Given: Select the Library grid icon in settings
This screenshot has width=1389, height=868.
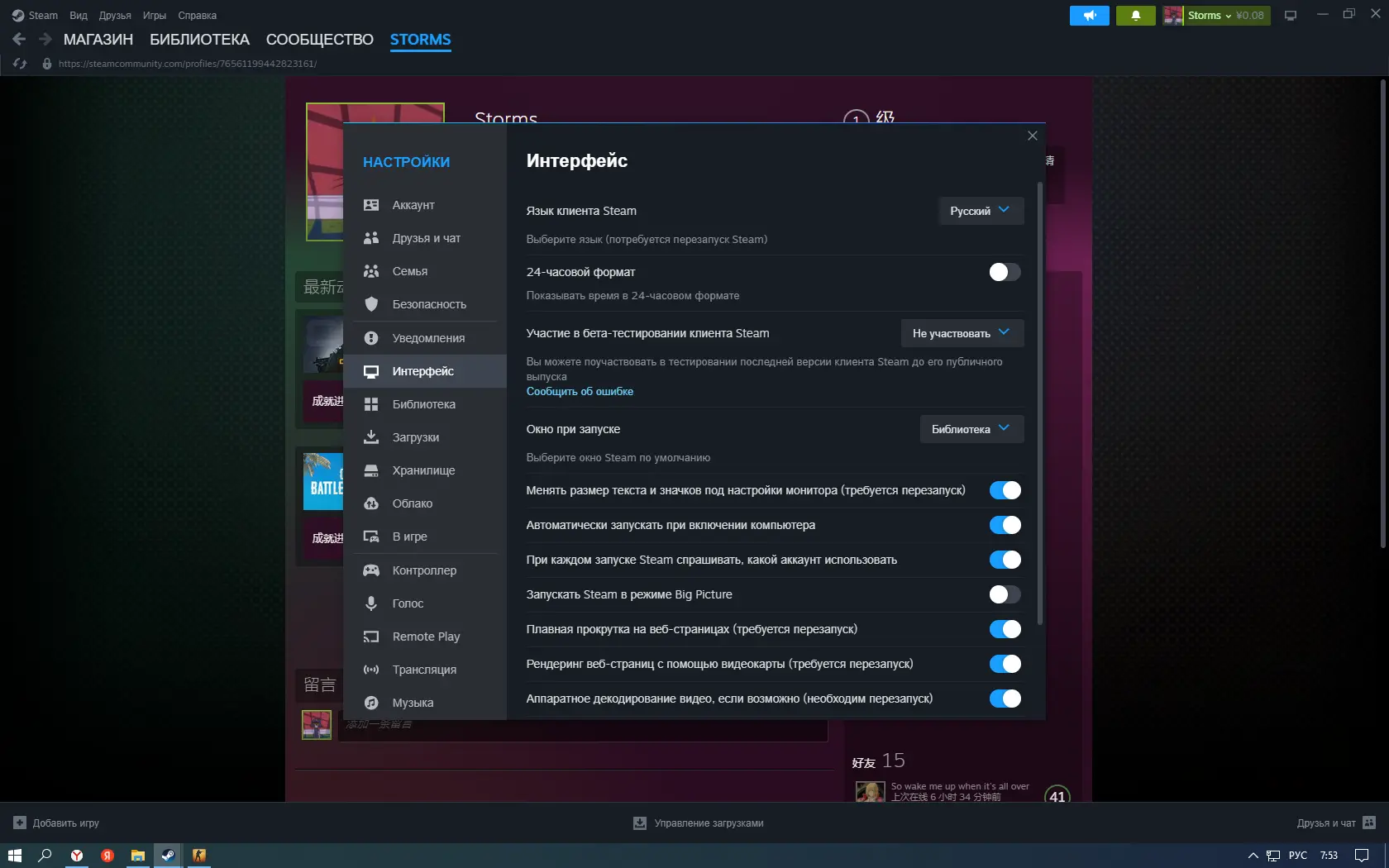Looking at the screenshot, I should point(371,404).
